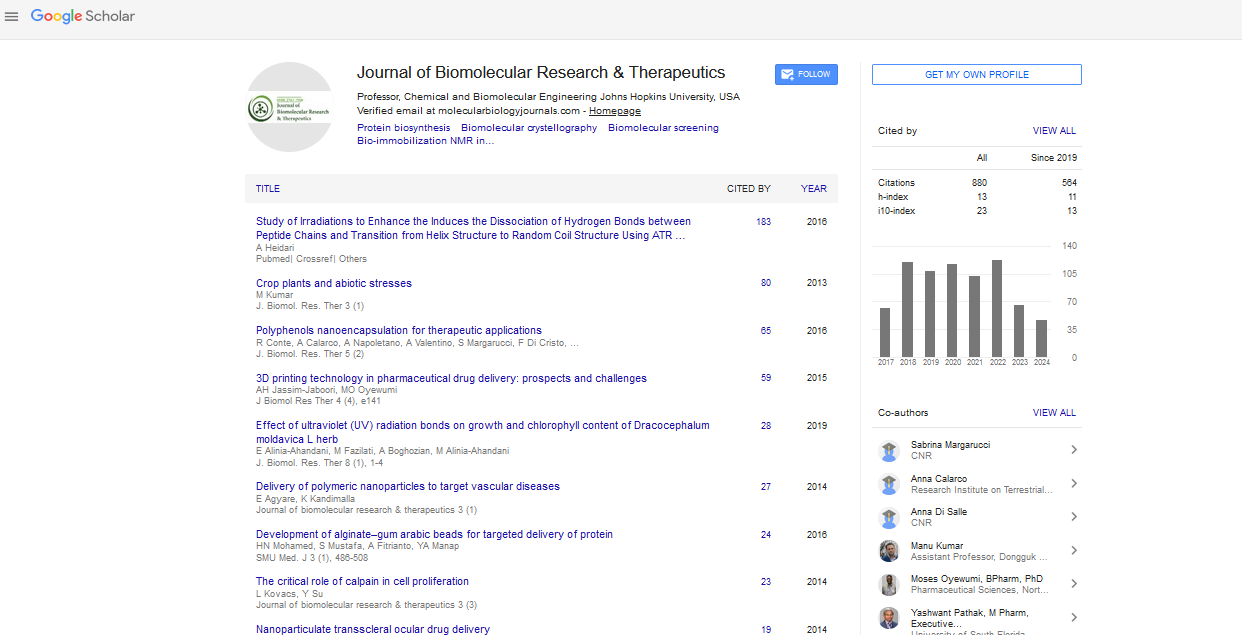Select the Since 2019 column header
The width and height of the screenshot is (1242, 635).
(1054, 158)
